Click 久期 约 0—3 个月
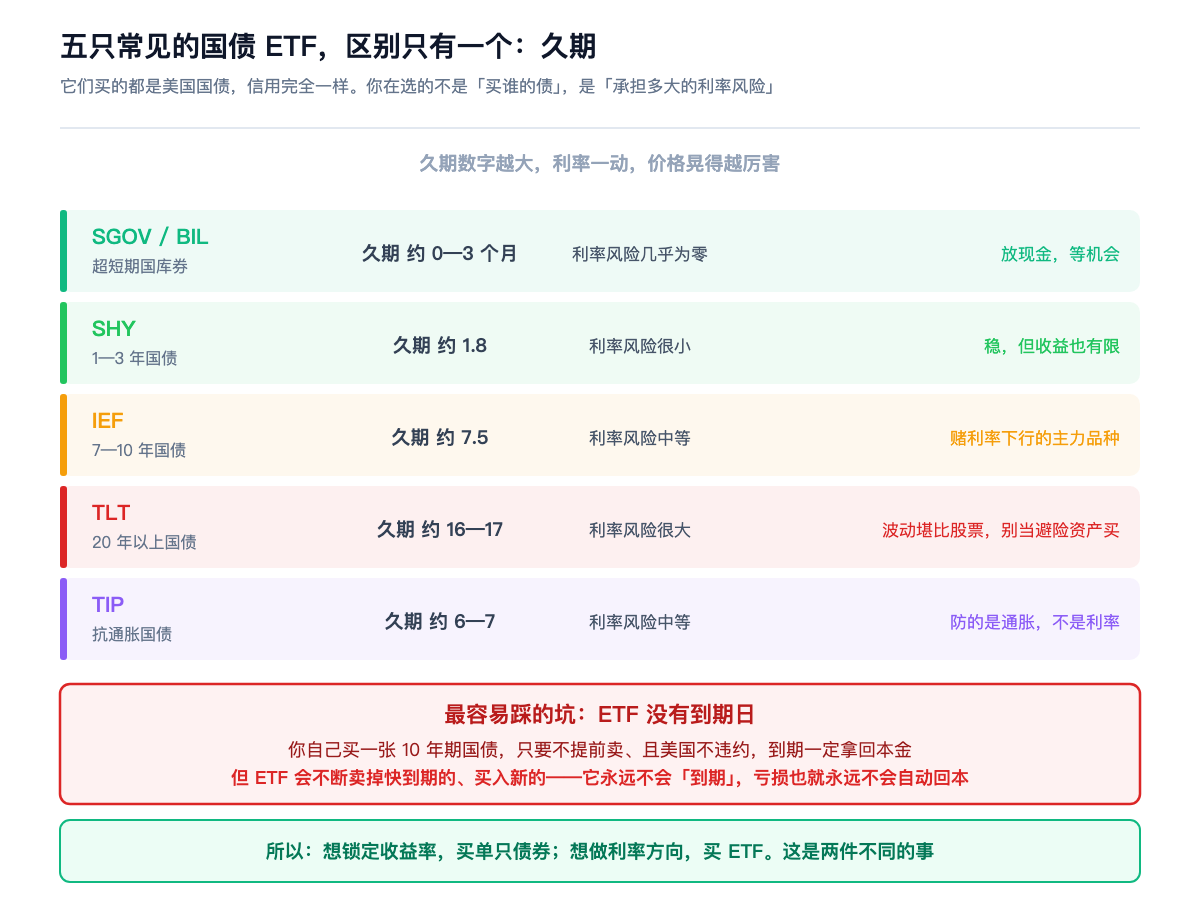 pos(440,253)
